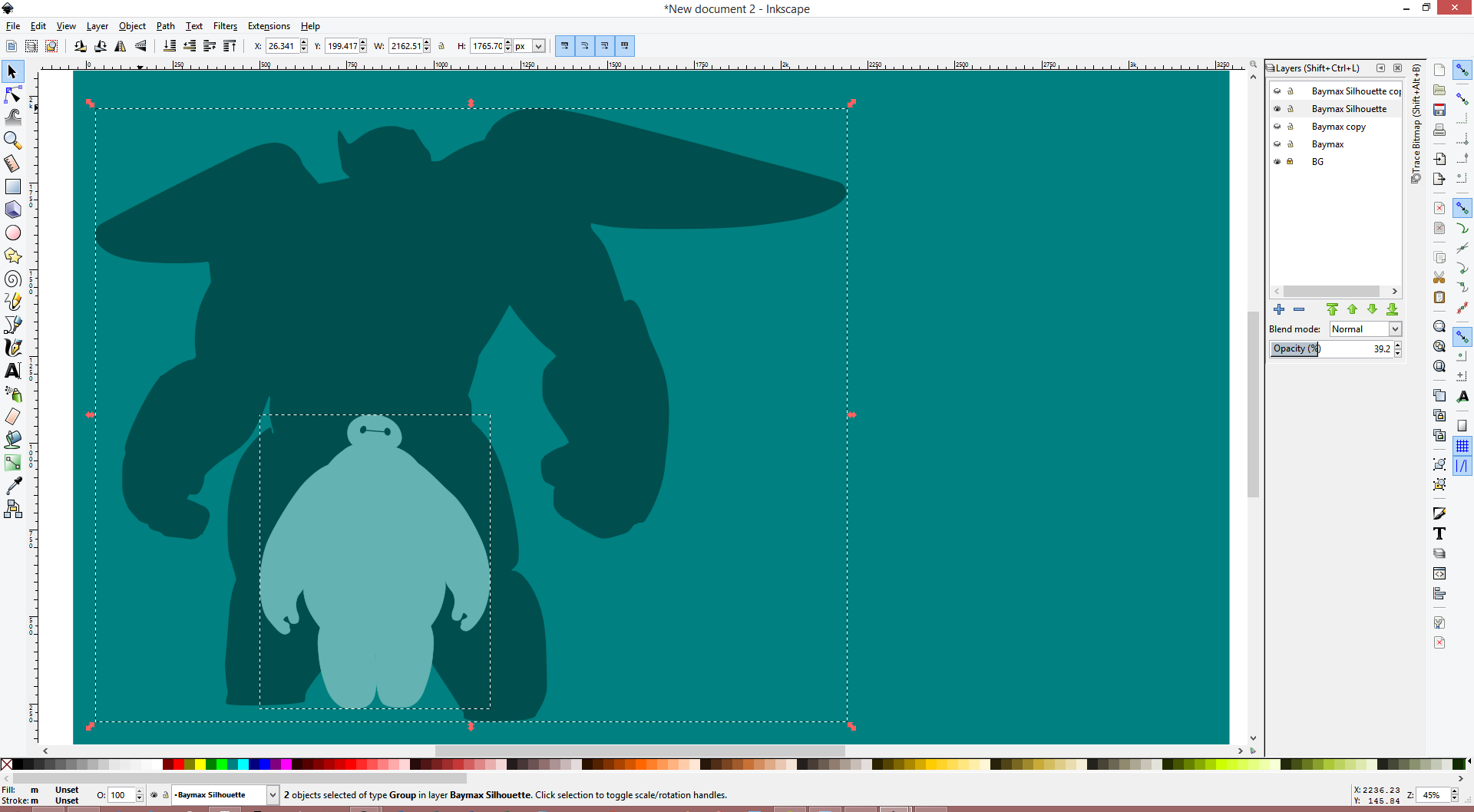
Task: Select the Dropper color picker tool
Action: (x=12, y=486)
